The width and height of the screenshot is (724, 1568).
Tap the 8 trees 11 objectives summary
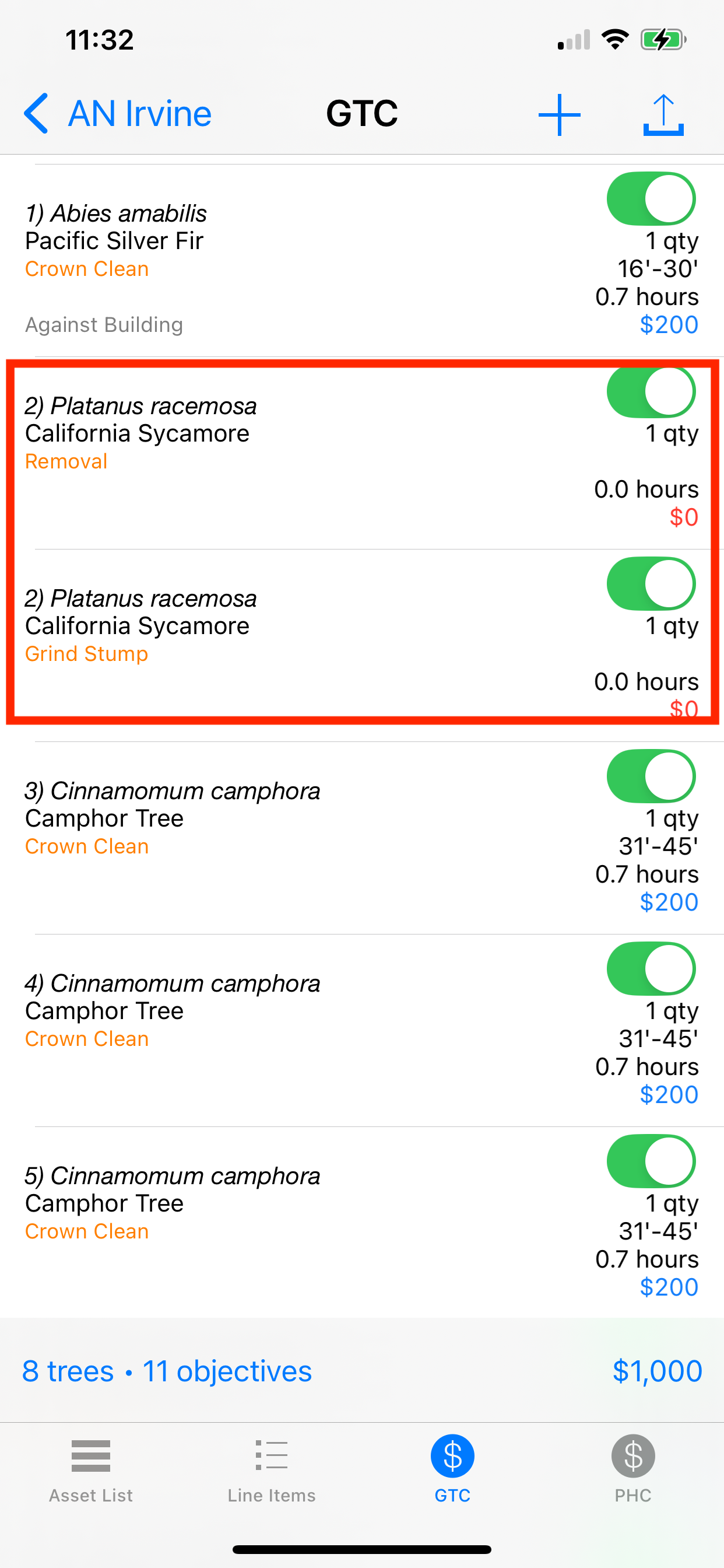tap(167, 1371)
